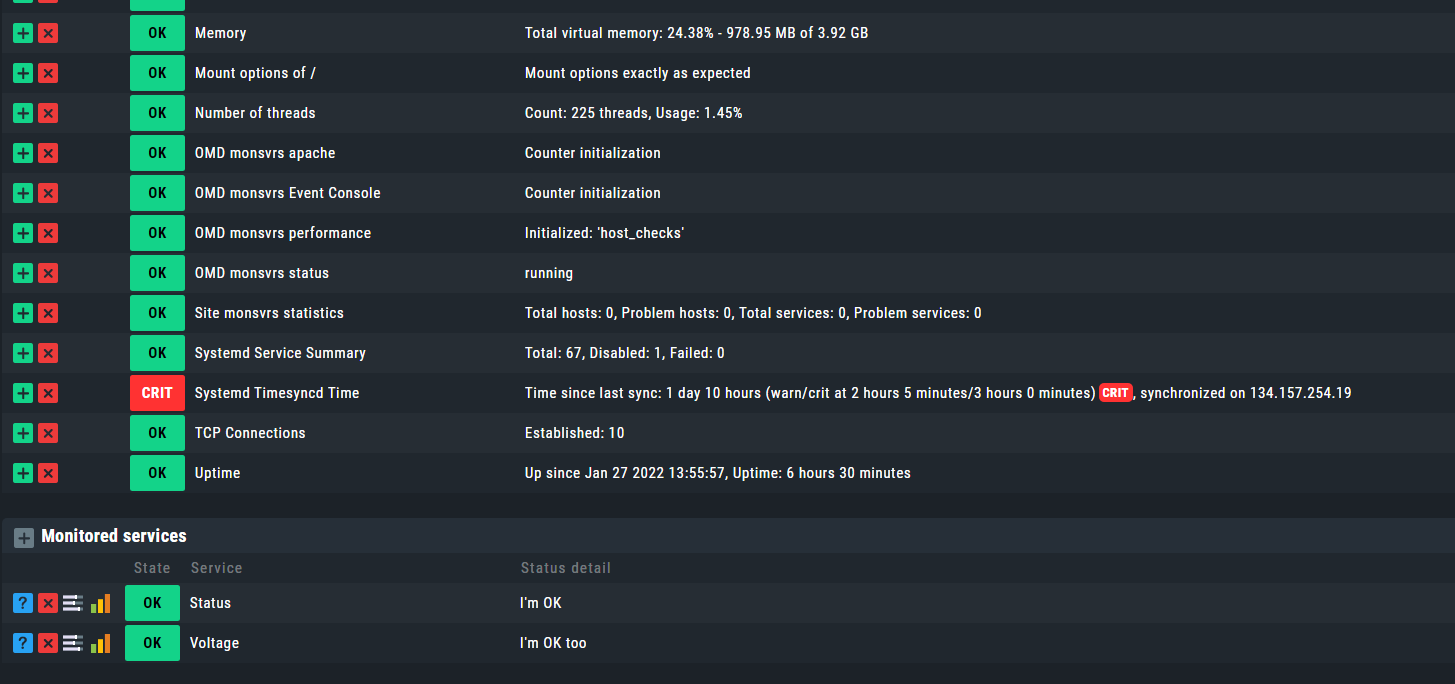Click blue question mark icon for Status service
Viewport: 1455px width, 684px height.
click(x=23, y=603)
